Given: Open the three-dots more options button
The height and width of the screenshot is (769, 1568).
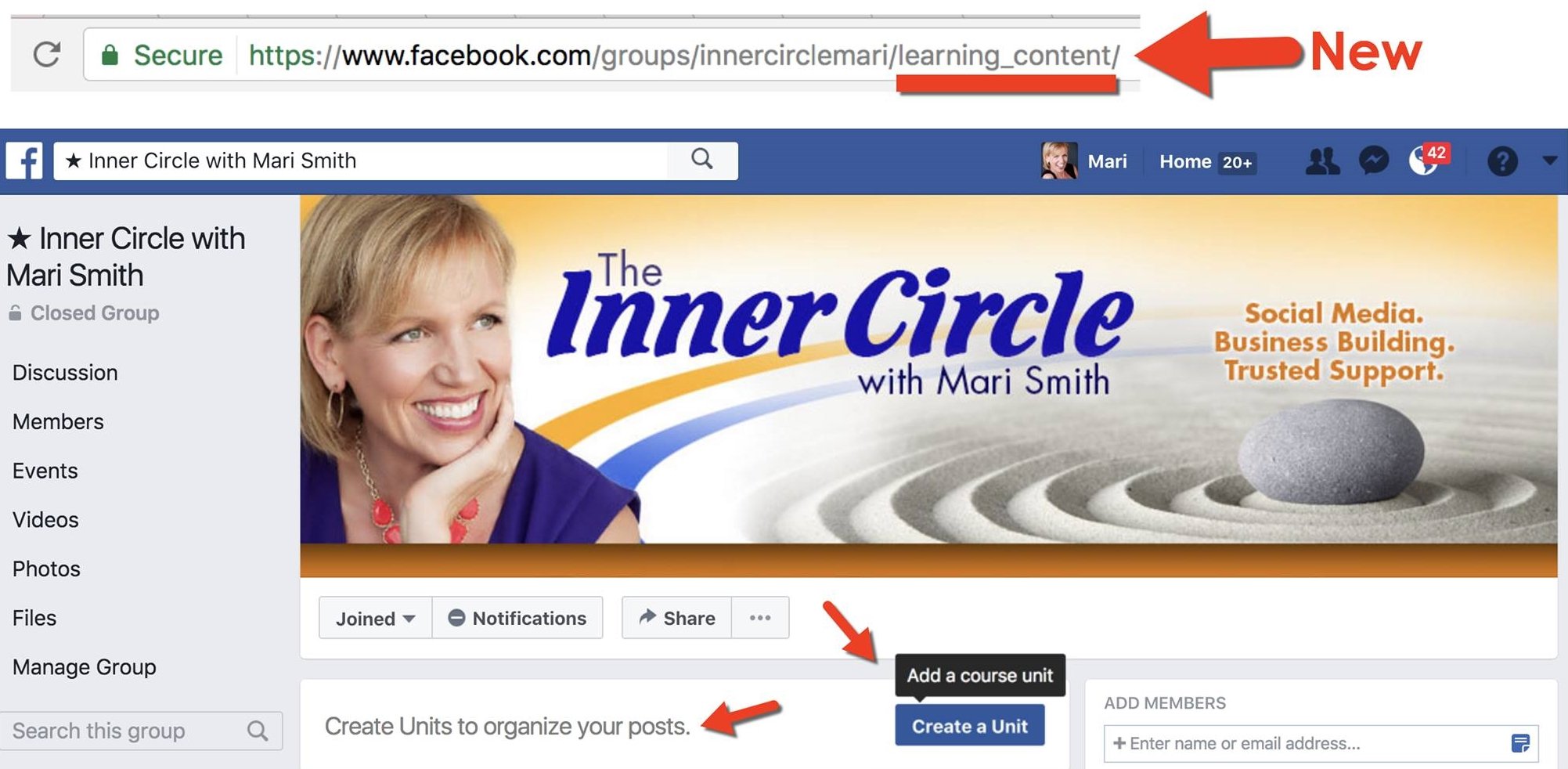Looking at the screenshot, I should click(x=760, y=618).
